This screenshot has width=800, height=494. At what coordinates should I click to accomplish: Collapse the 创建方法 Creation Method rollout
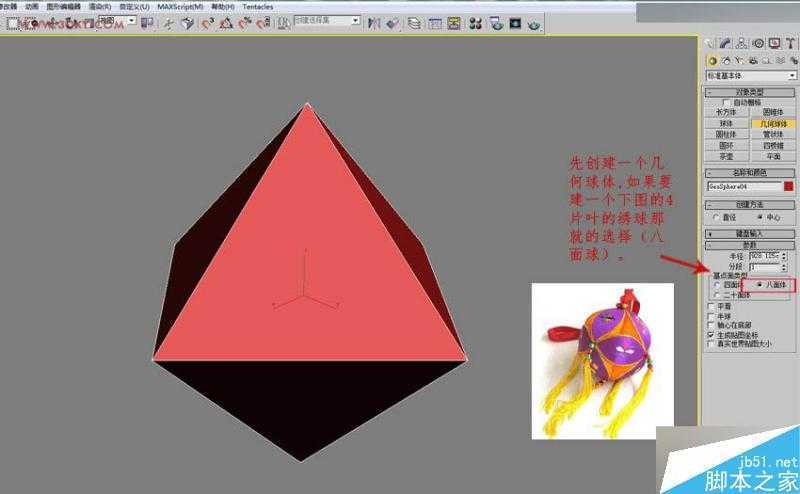pyautogui.click(x=749, y=205)
